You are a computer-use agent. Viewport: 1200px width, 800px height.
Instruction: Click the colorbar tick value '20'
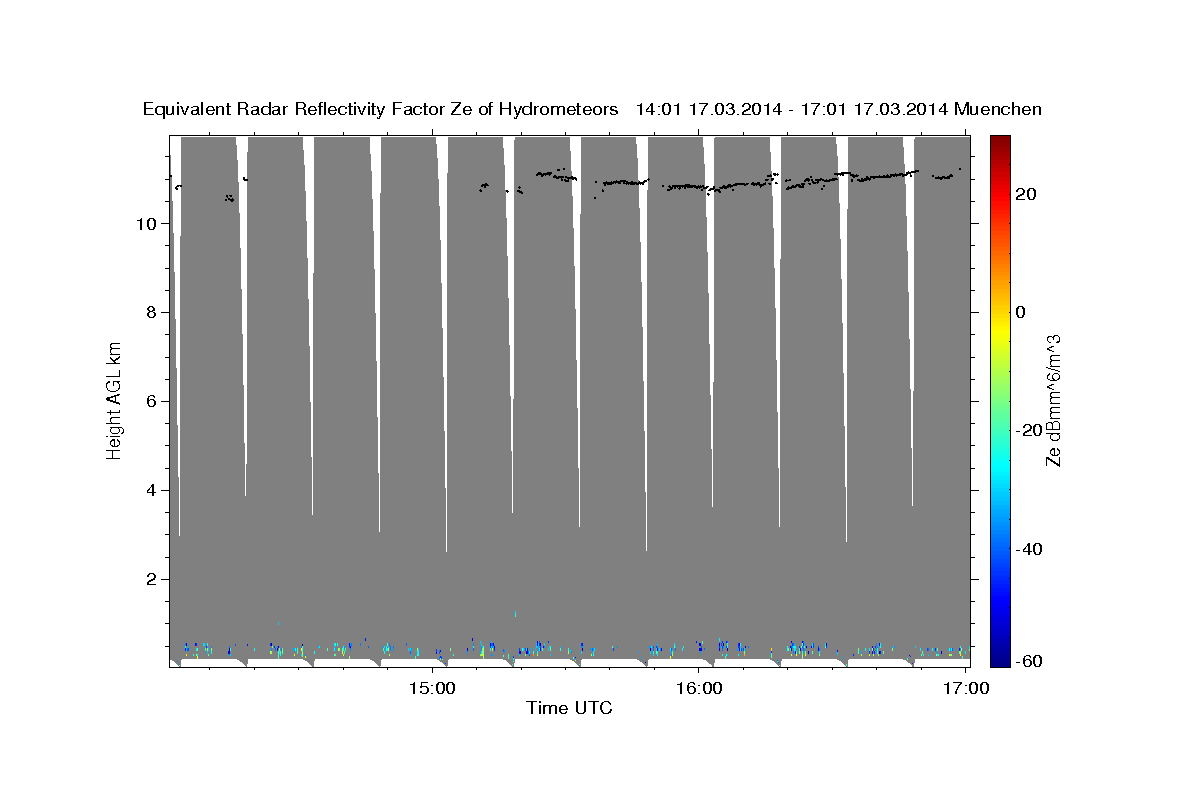coord(1026,194)
